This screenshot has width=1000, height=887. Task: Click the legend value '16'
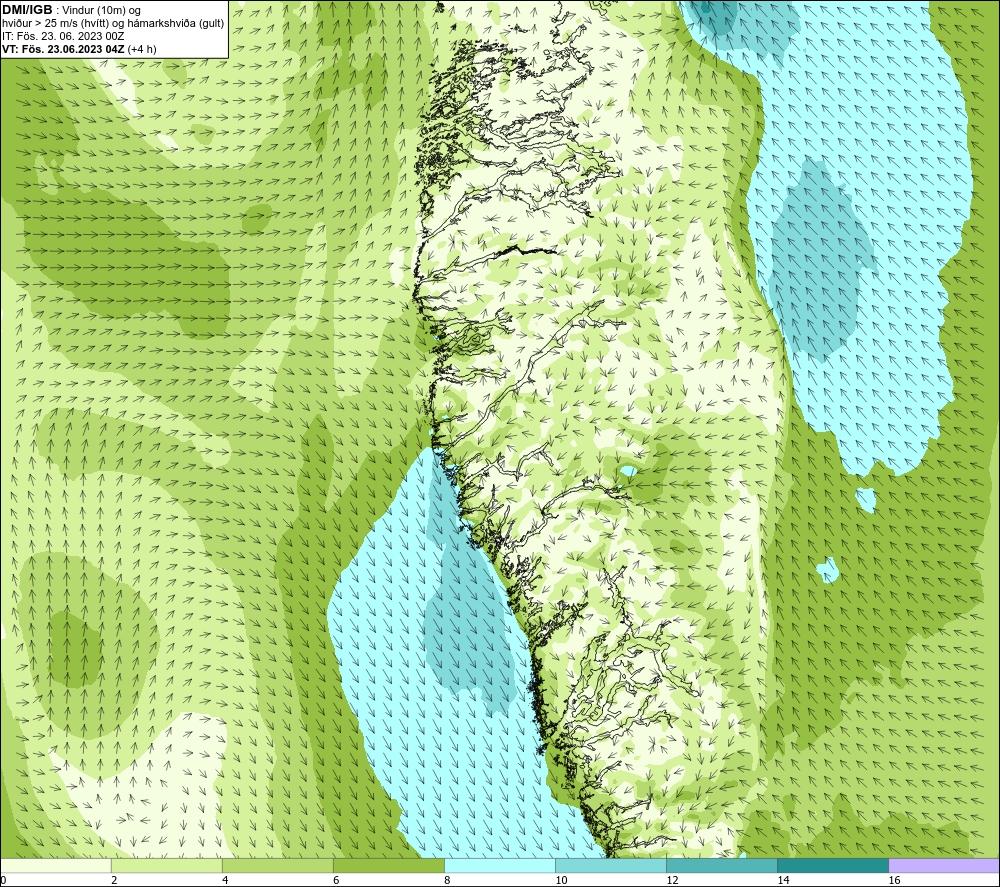(x=894, y=880)
